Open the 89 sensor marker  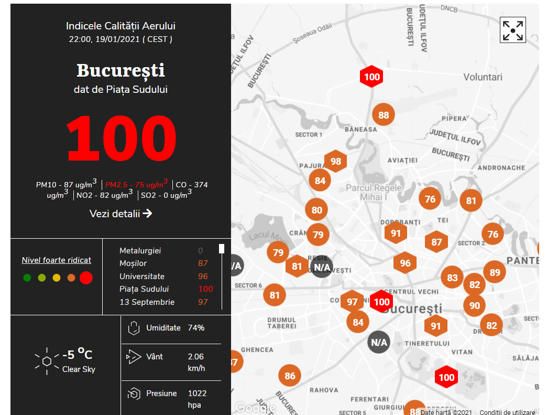495,272
